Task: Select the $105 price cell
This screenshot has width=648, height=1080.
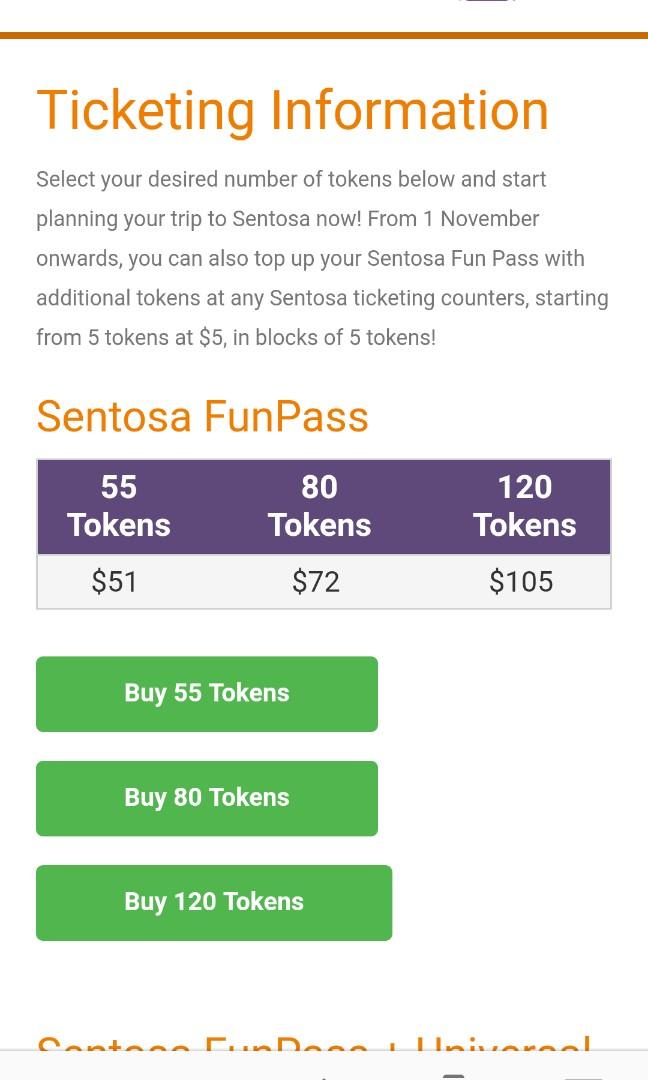Action: pos(520,581)
